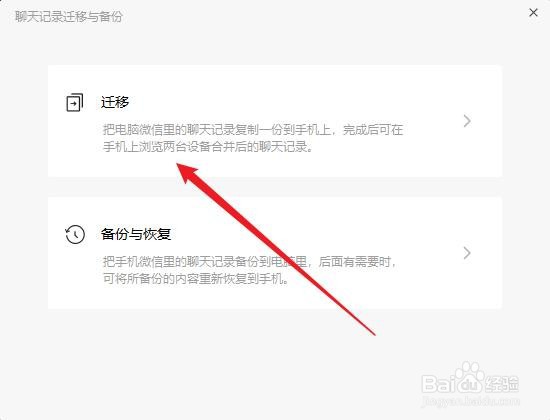Click the red arrow's pointed head
550x420 pixels.
[x=186, y=172]
